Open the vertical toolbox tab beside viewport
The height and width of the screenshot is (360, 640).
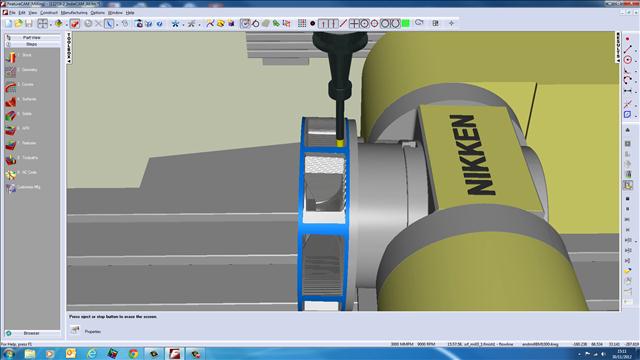(x=69, y=48)
